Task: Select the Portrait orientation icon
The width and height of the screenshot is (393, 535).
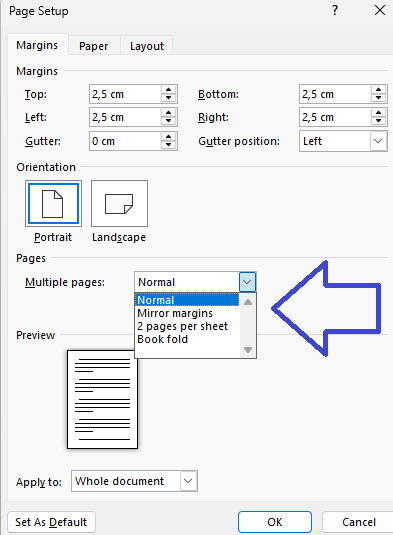Action: [53, 203]
